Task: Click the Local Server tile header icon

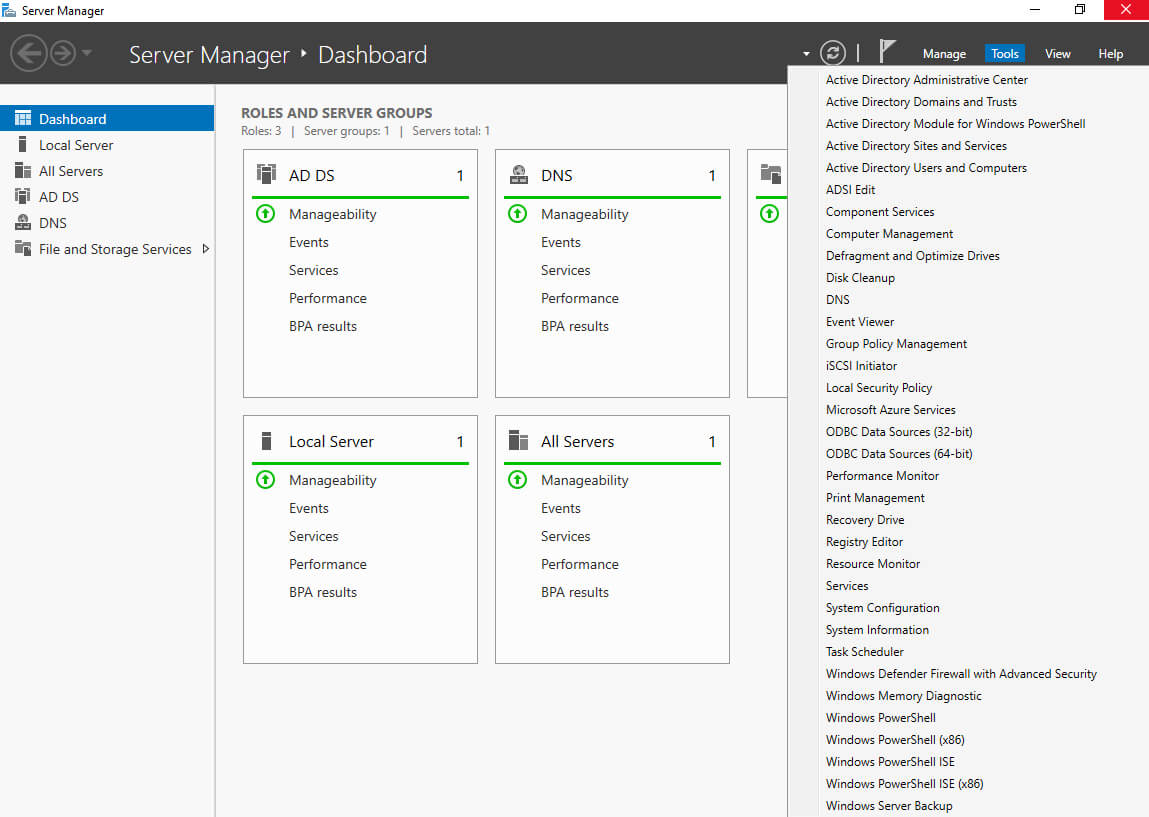Action: point(266,440)
